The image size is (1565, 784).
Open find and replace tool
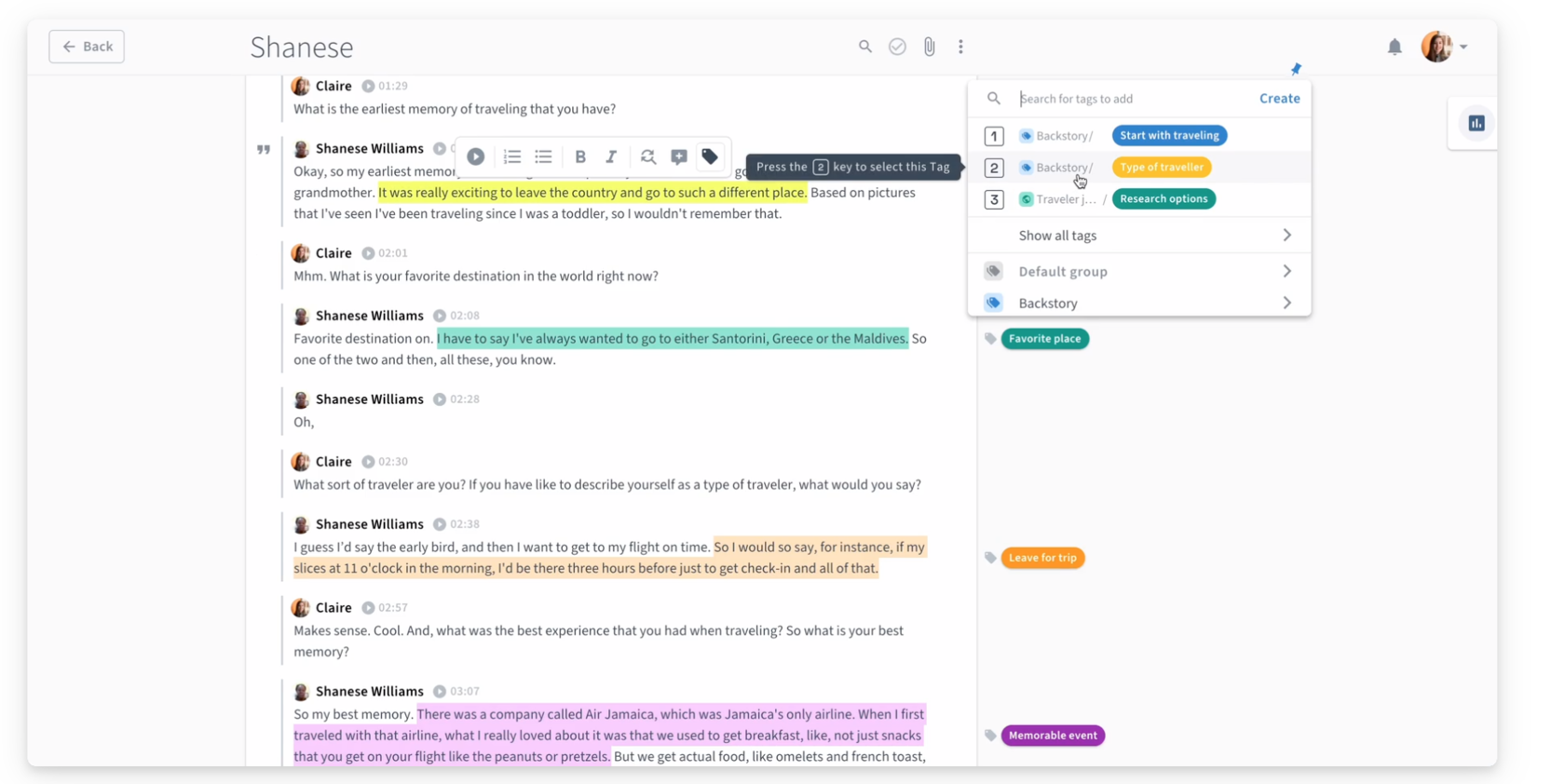648,156
